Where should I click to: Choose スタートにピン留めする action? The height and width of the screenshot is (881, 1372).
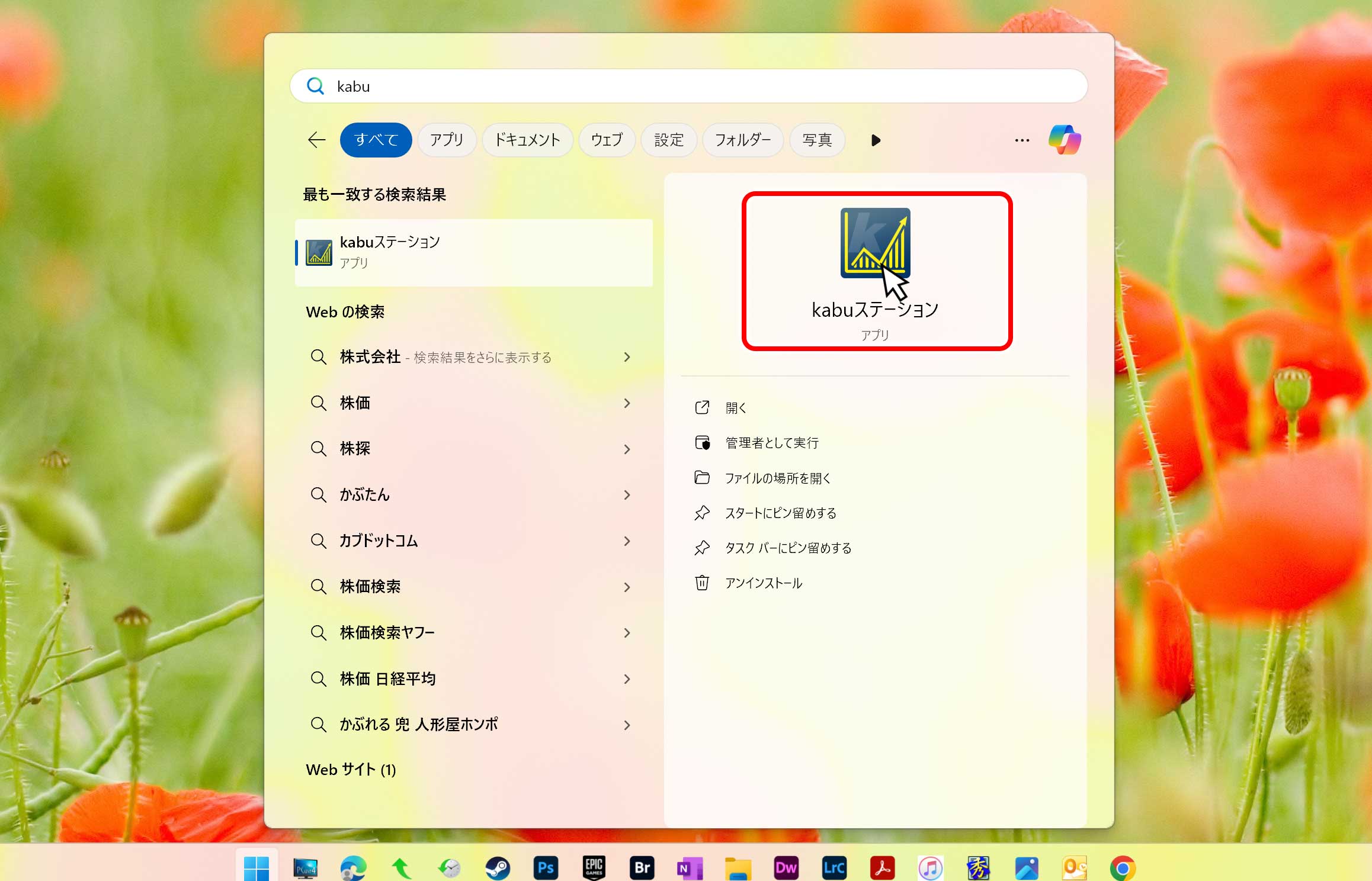click(x=765, y=513)
